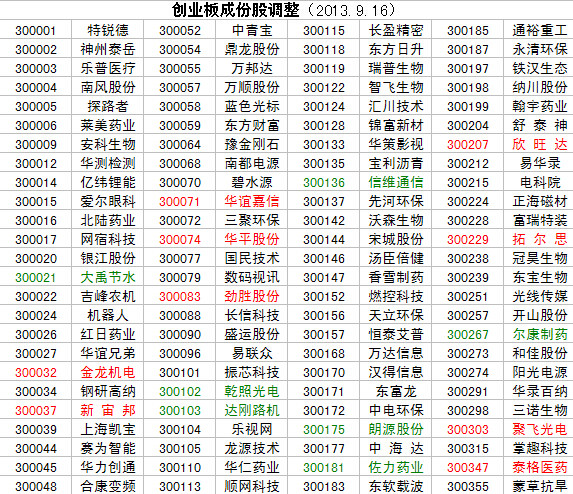Click the cell 探路者

108,106
